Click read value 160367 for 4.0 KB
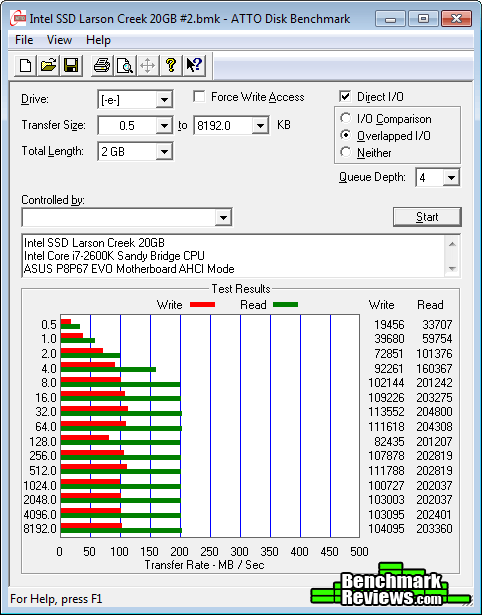The image size is (482, 615). (x=434, y=369)
